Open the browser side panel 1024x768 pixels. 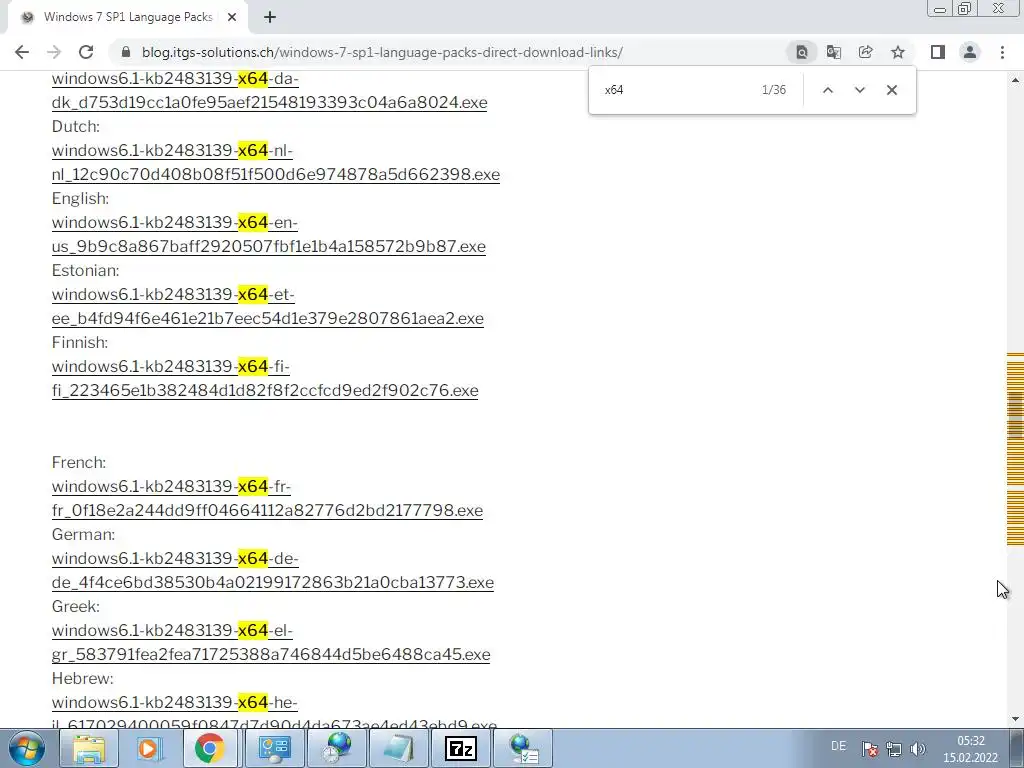click(938, 52)
